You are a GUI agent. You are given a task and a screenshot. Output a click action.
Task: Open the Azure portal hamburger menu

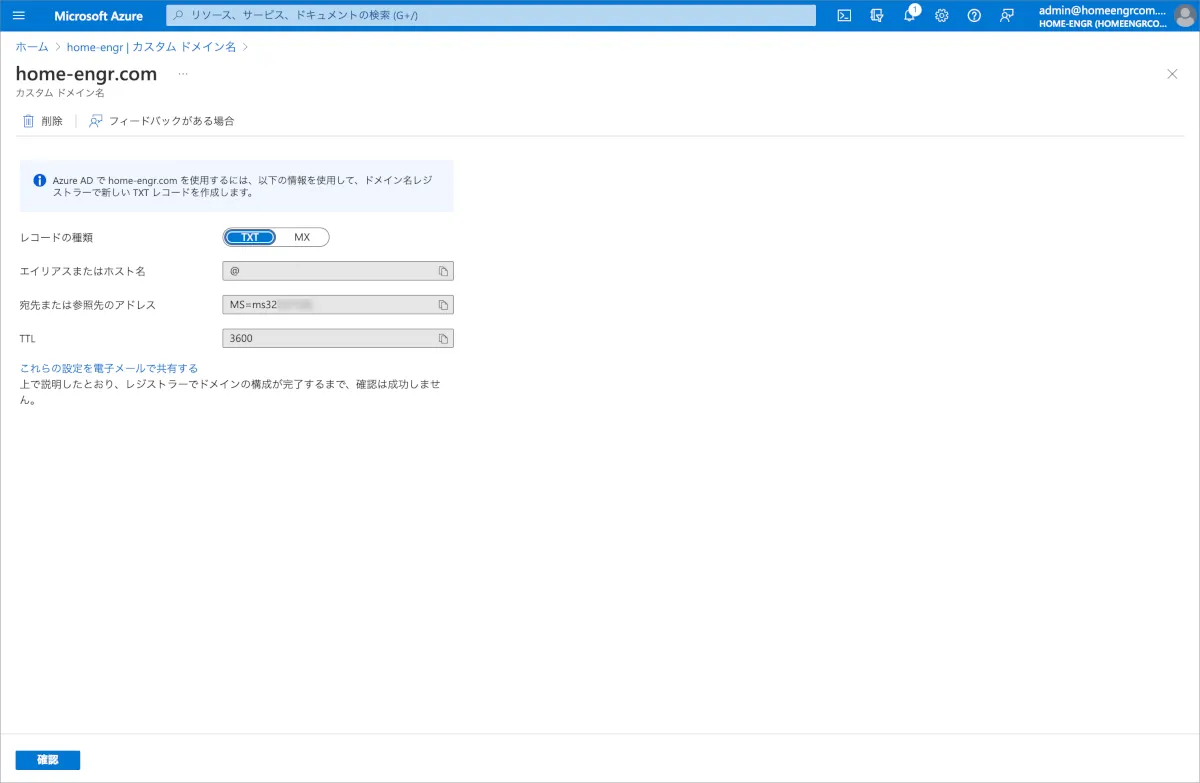pyautogui.click(x=18, y=16)
